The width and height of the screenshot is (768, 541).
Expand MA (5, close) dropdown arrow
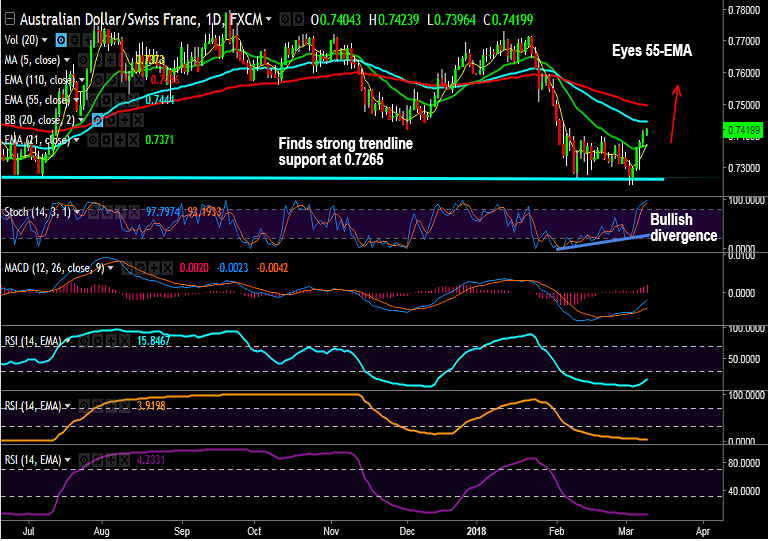click(x=67, y=60)
